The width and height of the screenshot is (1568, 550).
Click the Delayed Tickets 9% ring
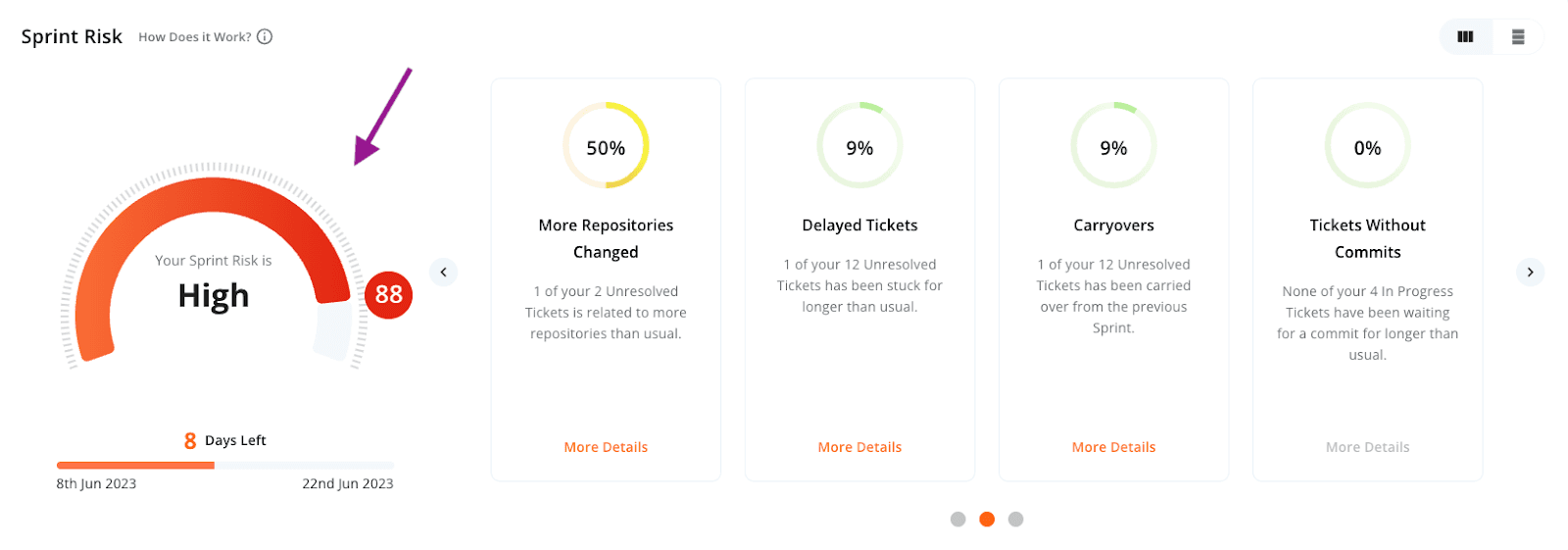[859, 146]
